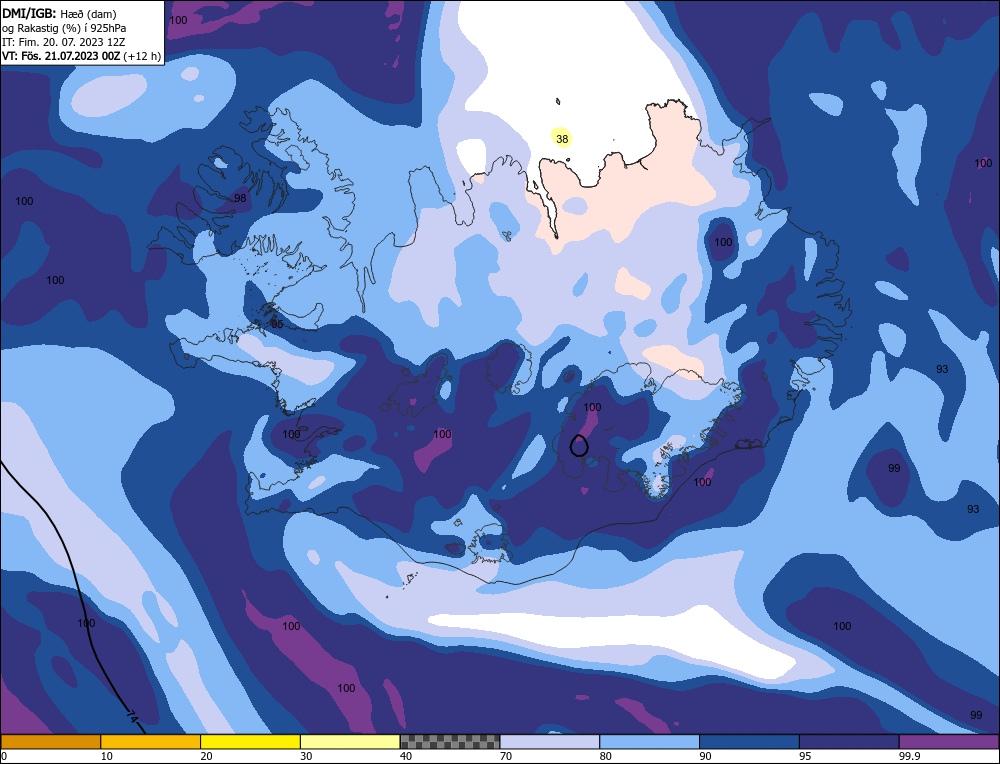
Task: Click the orange 0-10 legend swatch
Action: click(x=50, y=742)
